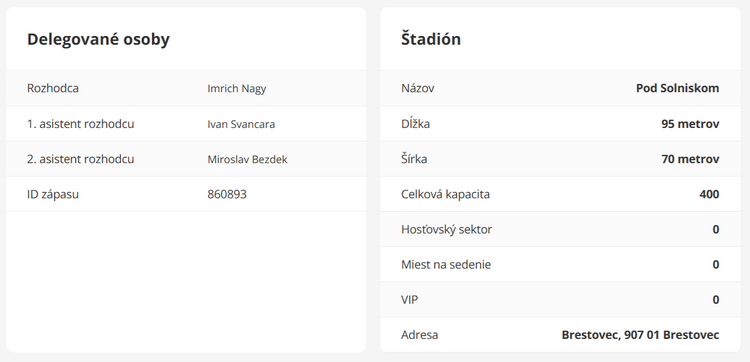Click the stadium name Pod Solniskom
The image size is (750, 362).
[x=677, y=88]
